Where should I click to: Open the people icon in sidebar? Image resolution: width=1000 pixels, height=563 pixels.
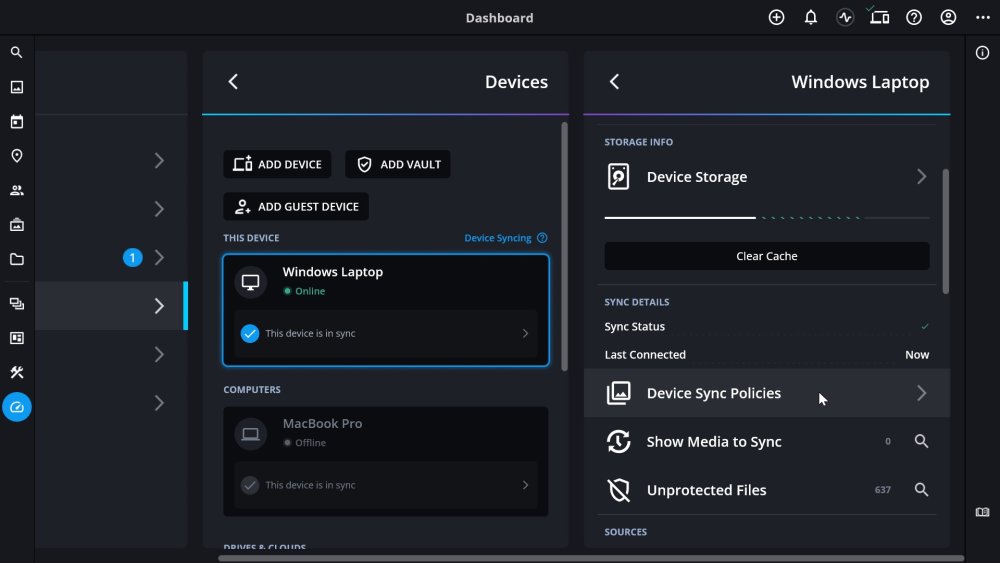coord(16,190)
